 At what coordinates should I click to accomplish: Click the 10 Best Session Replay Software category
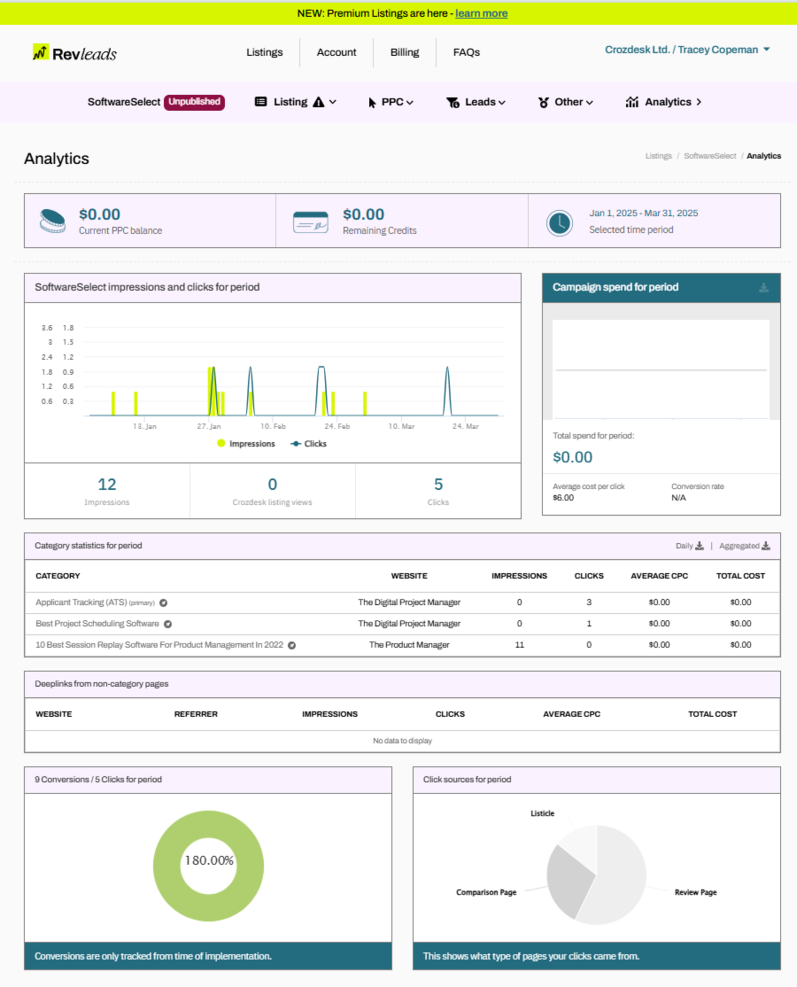pyautogui.click(x=159, y=645)
